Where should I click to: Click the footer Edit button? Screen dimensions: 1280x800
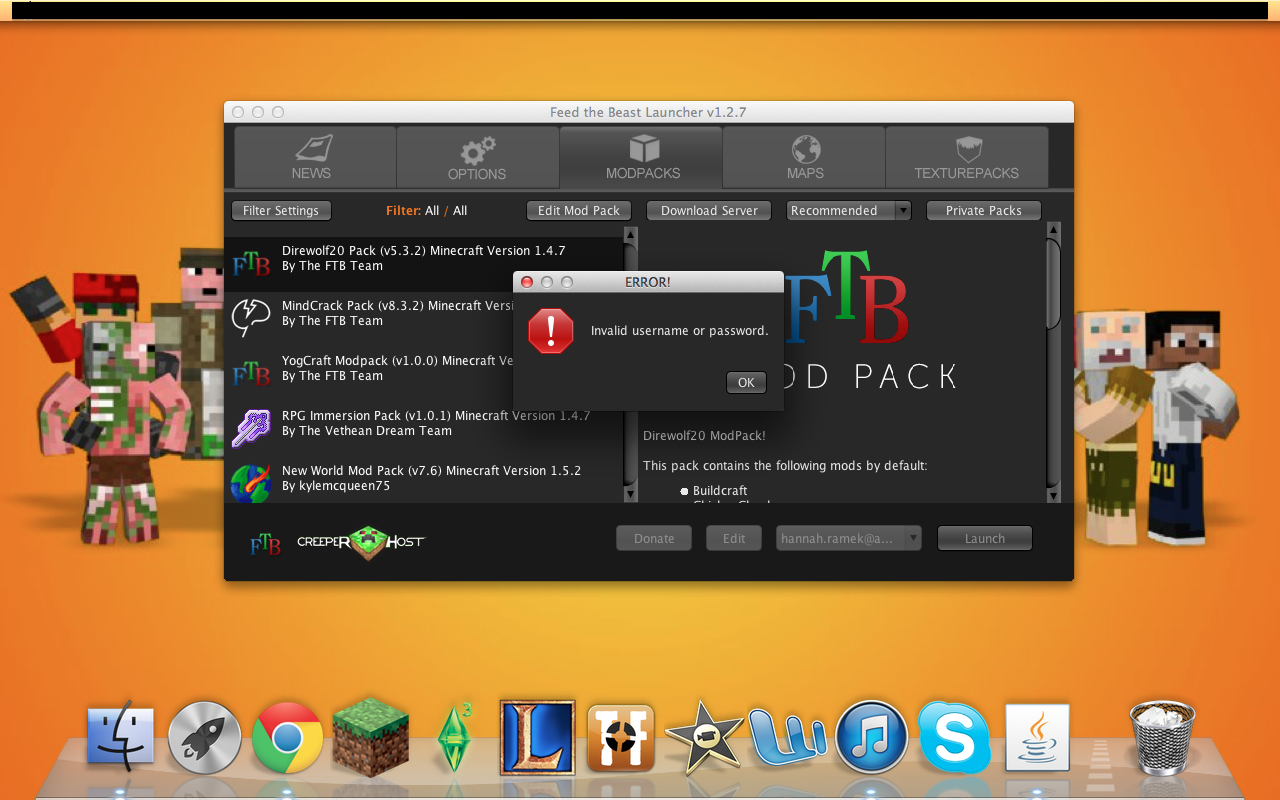(x=734, y=538)
